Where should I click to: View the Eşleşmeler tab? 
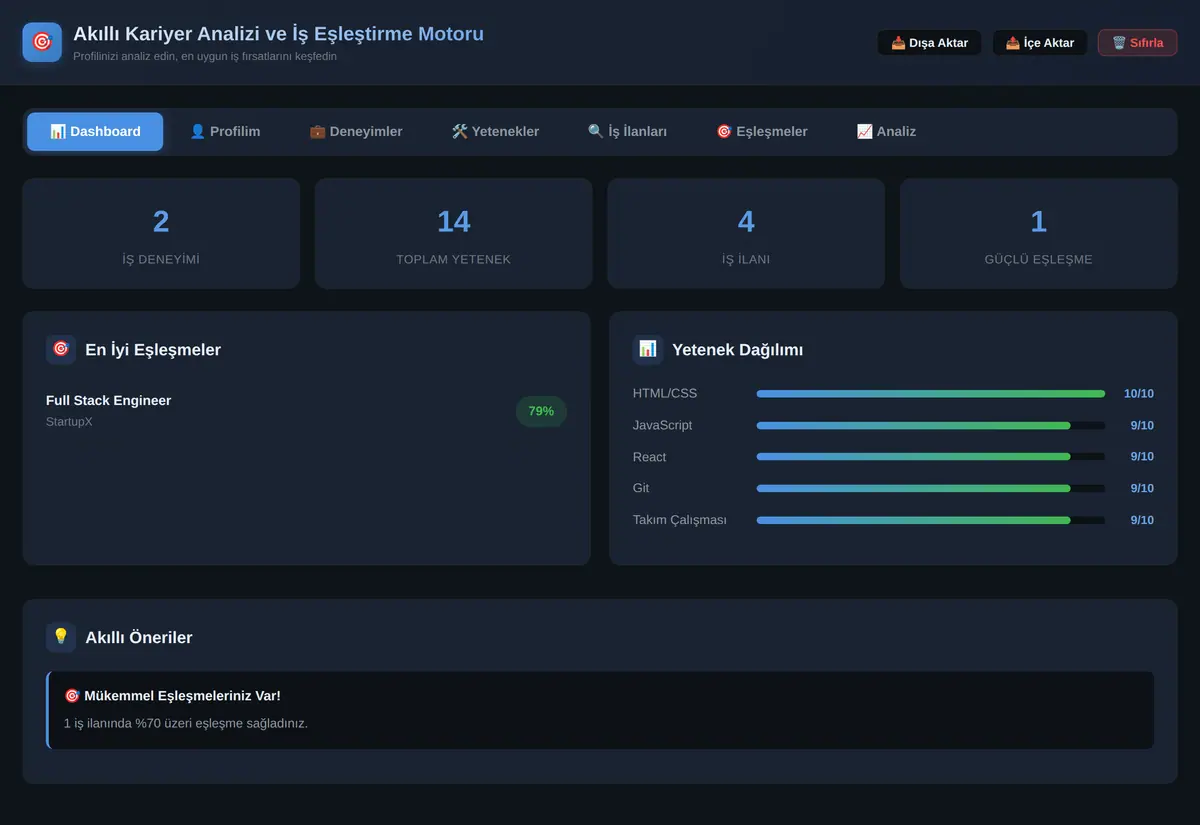[762, 131]
